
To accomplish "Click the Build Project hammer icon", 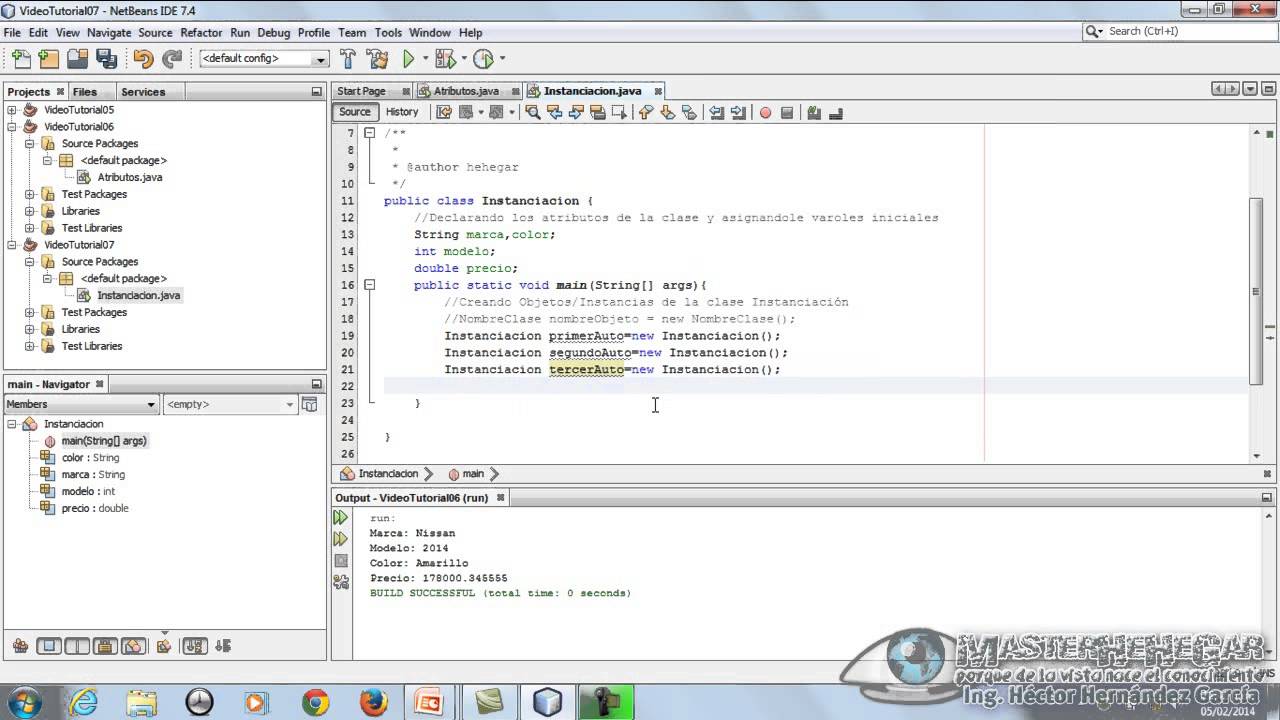I will tap(348, 59).
